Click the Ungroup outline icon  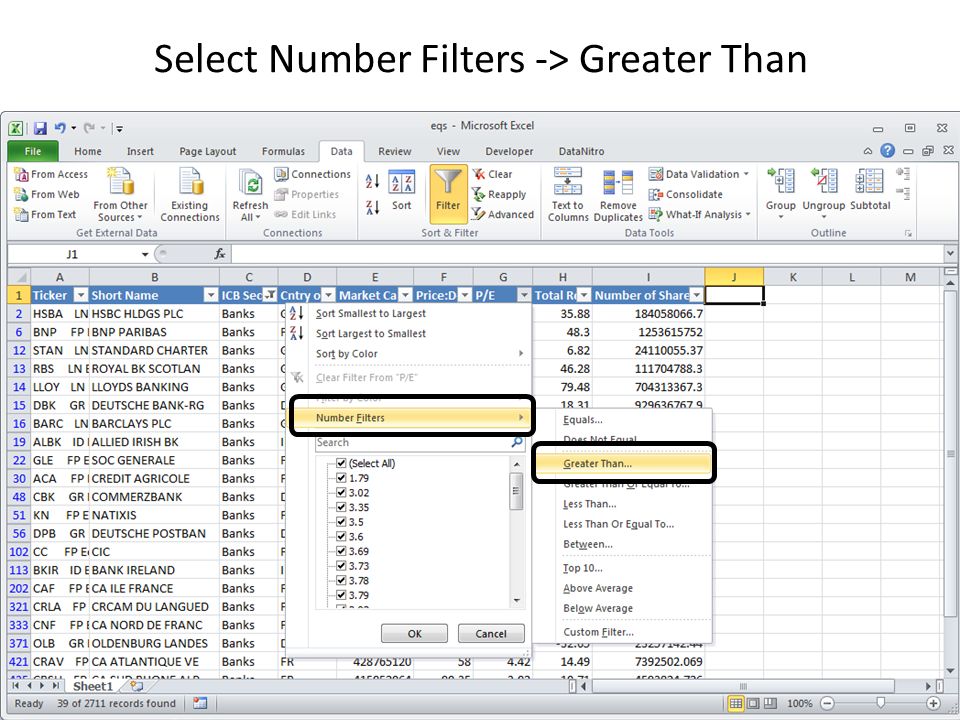[x=824, y=181]
